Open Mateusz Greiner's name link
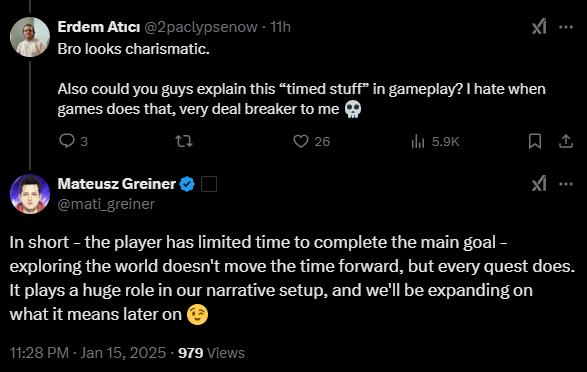Screen dimensions: 587x372 (116, 184)
